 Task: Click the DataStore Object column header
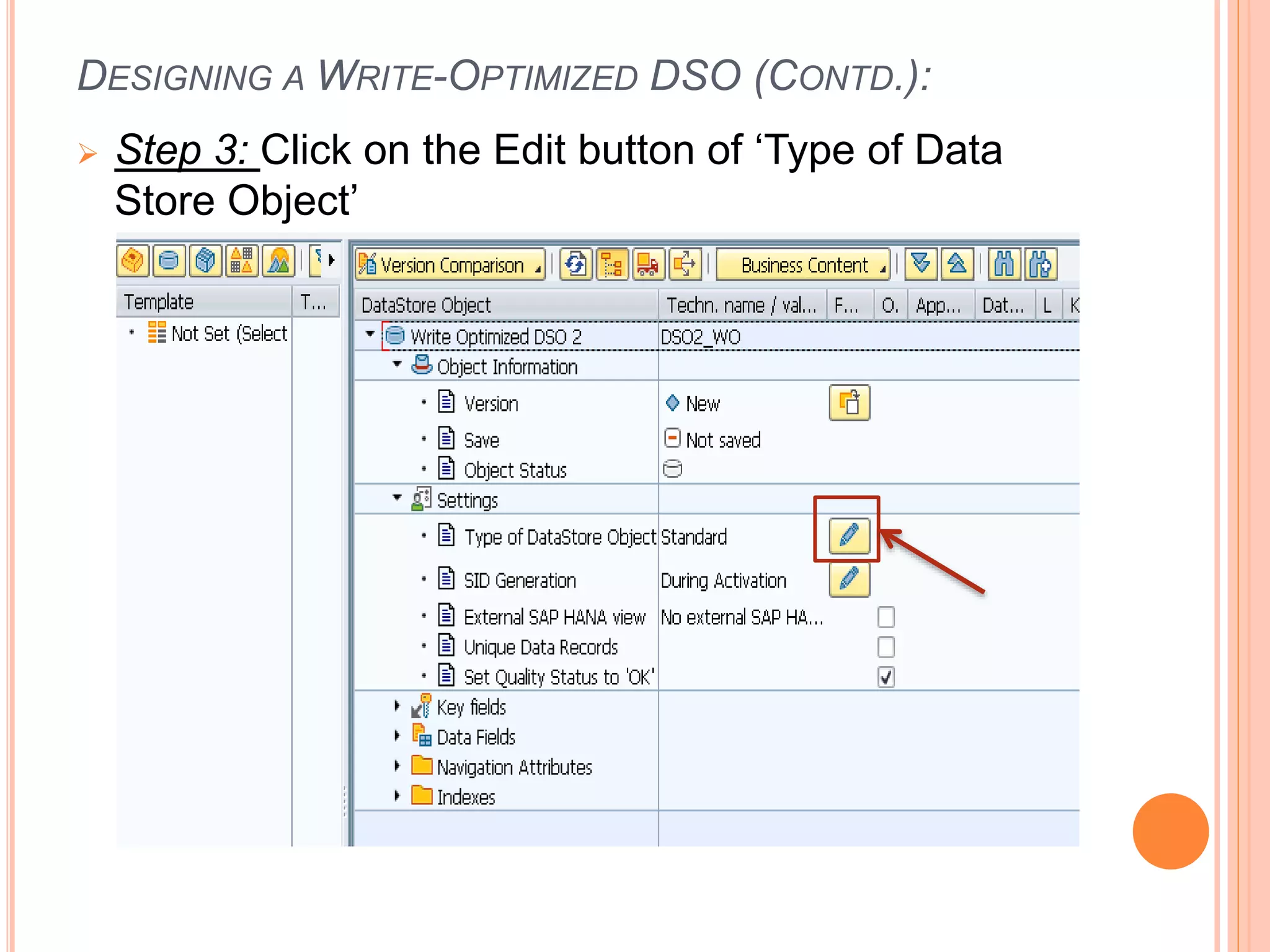pos(506,305)
